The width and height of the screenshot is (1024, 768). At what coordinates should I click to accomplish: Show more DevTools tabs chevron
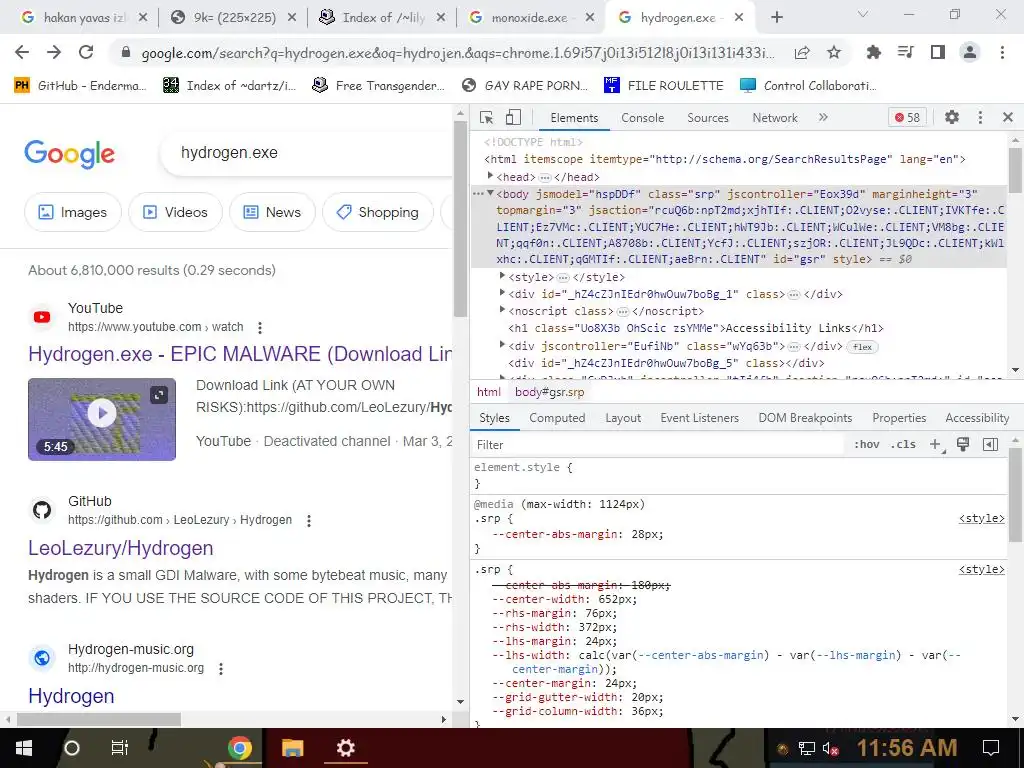coord(823,118)
